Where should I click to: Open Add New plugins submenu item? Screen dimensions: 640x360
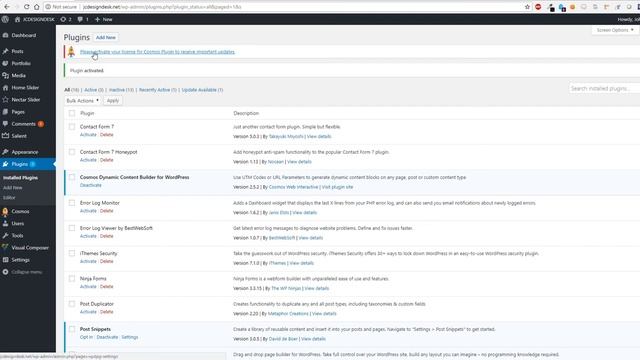coord(13,188)
